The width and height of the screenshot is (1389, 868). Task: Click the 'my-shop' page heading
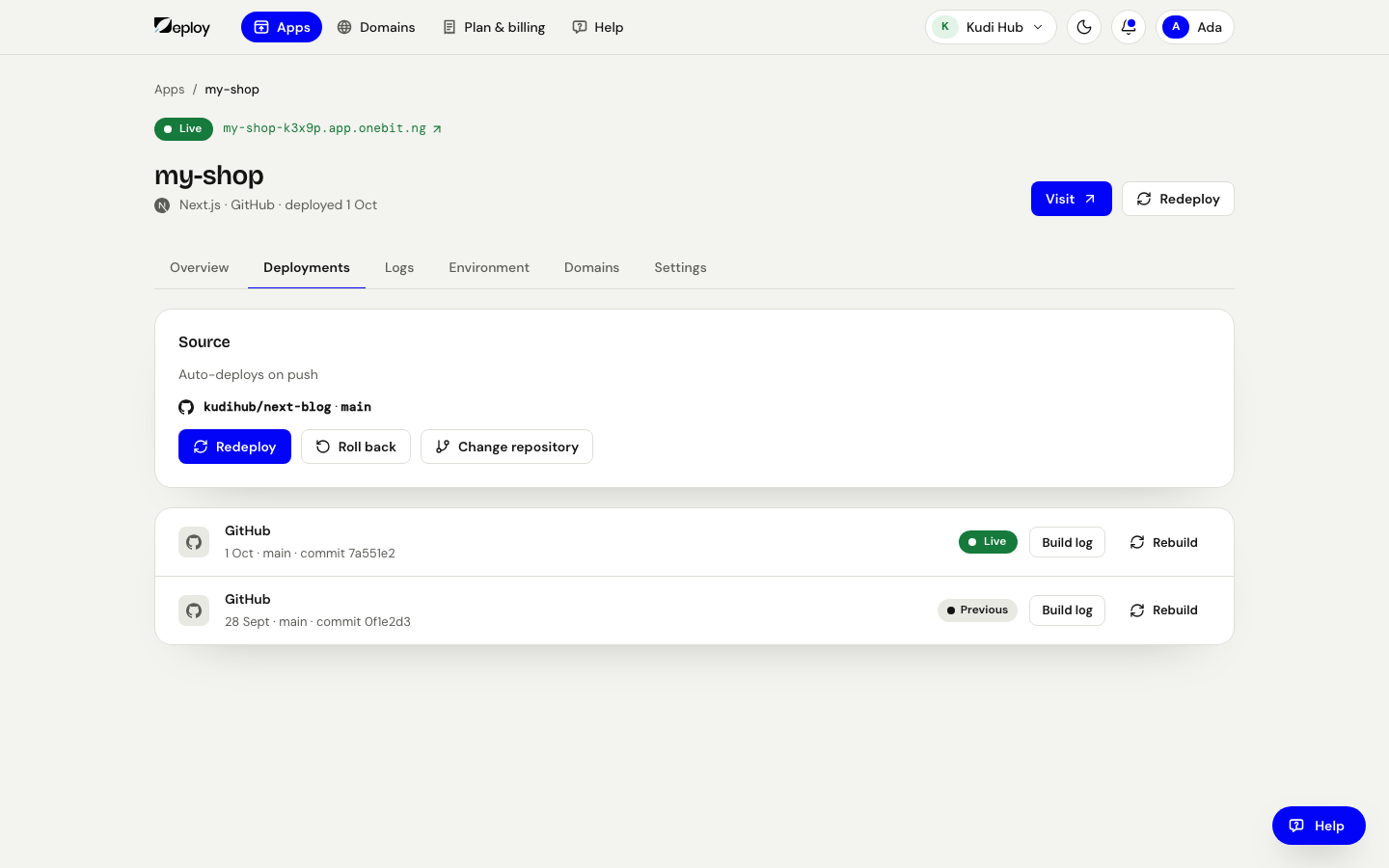click(209, 176)
